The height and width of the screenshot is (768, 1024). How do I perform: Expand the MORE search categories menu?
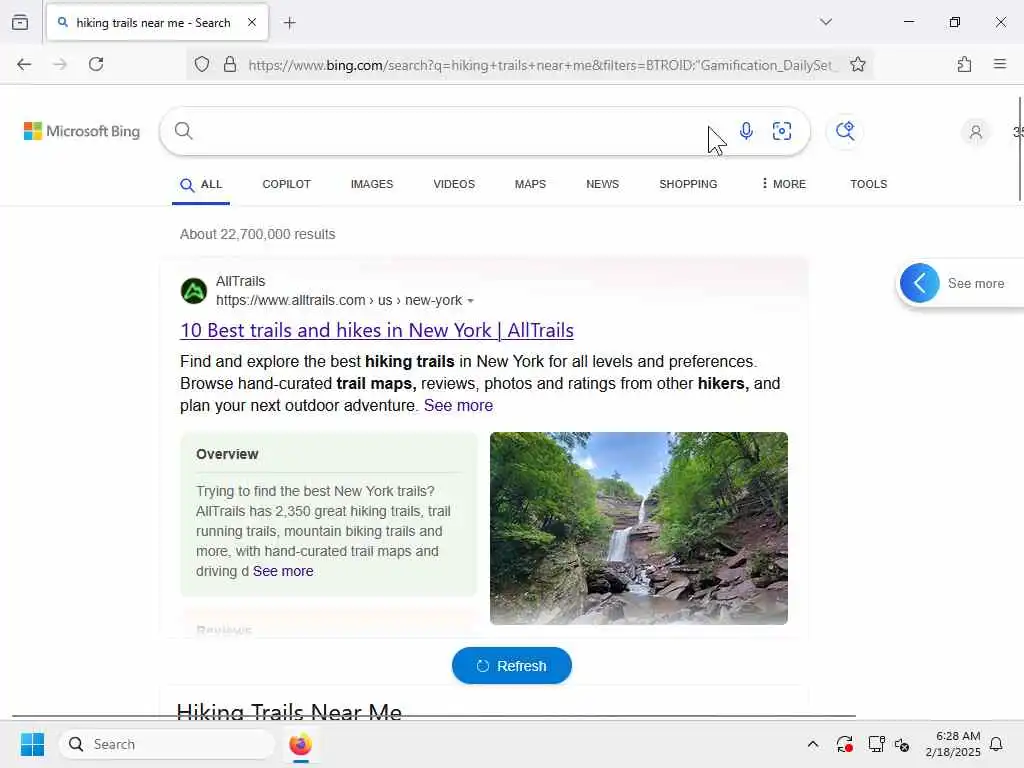784,184
